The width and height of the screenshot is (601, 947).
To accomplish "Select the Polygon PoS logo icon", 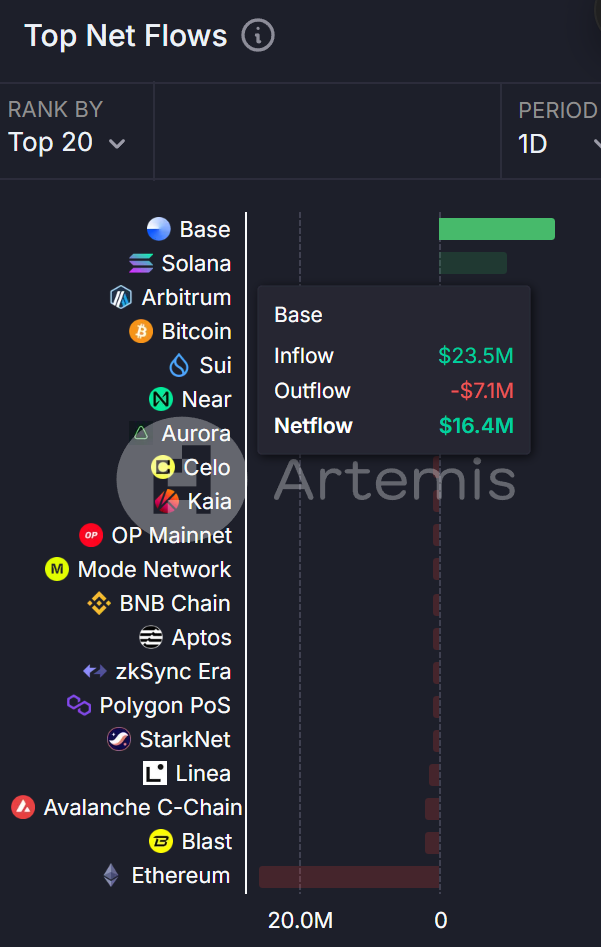I will [x=79, y=705].
